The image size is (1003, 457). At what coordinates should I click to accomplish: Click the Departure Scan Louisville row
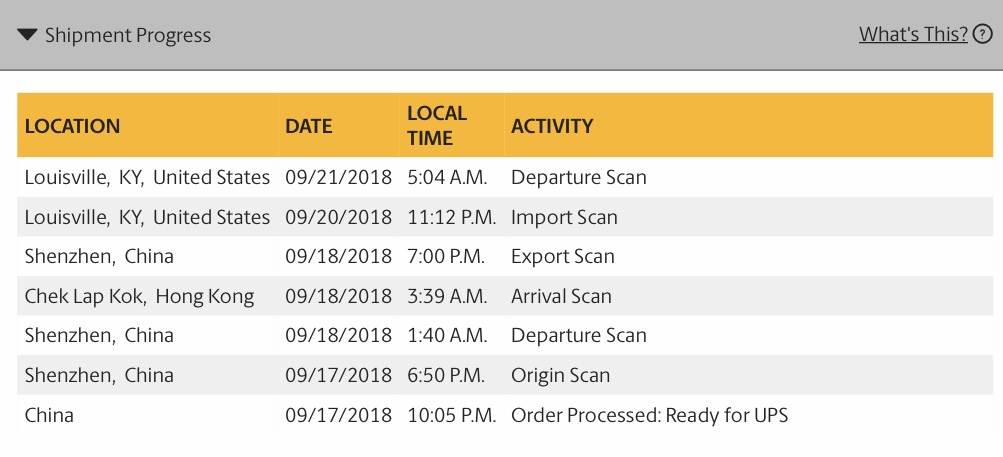click(505, 177)
